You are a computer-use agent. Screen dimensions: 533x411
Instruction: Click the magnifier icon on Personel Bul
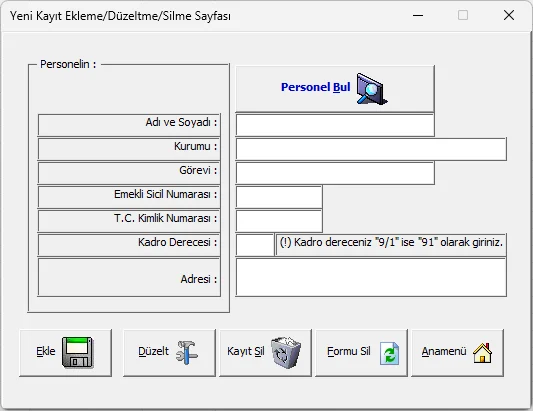(372, 88)
